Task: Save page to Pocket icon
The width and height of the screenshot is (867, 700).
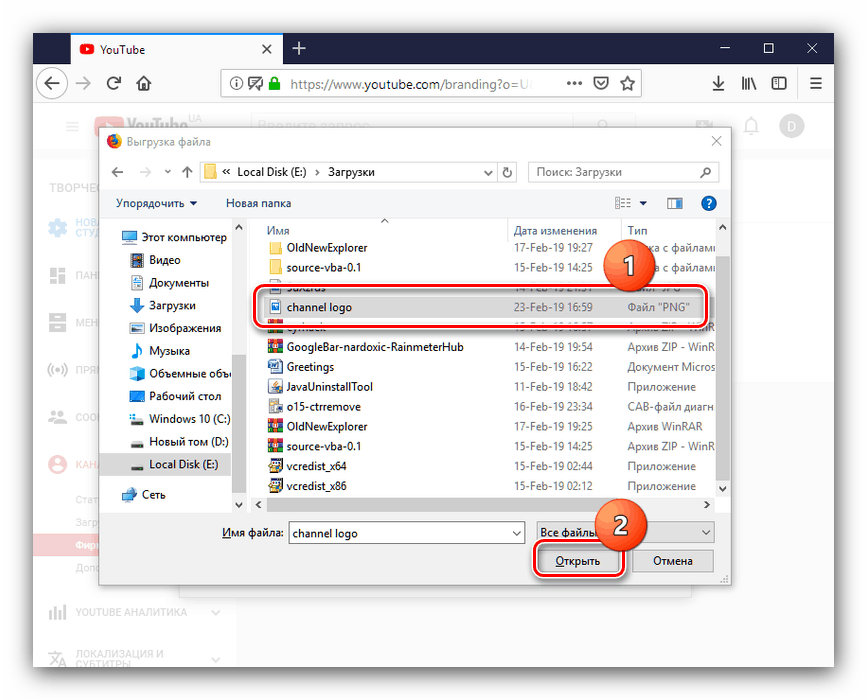Action: (x=601, y=83)
